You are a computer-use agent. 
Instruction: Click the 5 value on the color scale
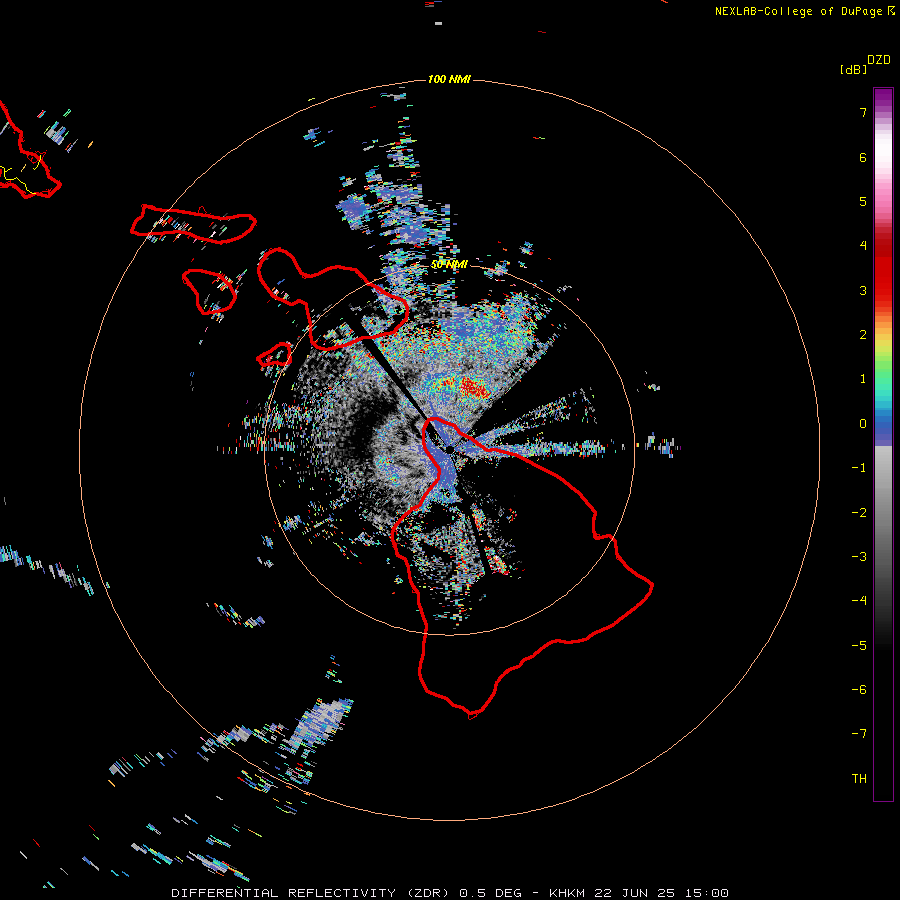coord(863,201)
